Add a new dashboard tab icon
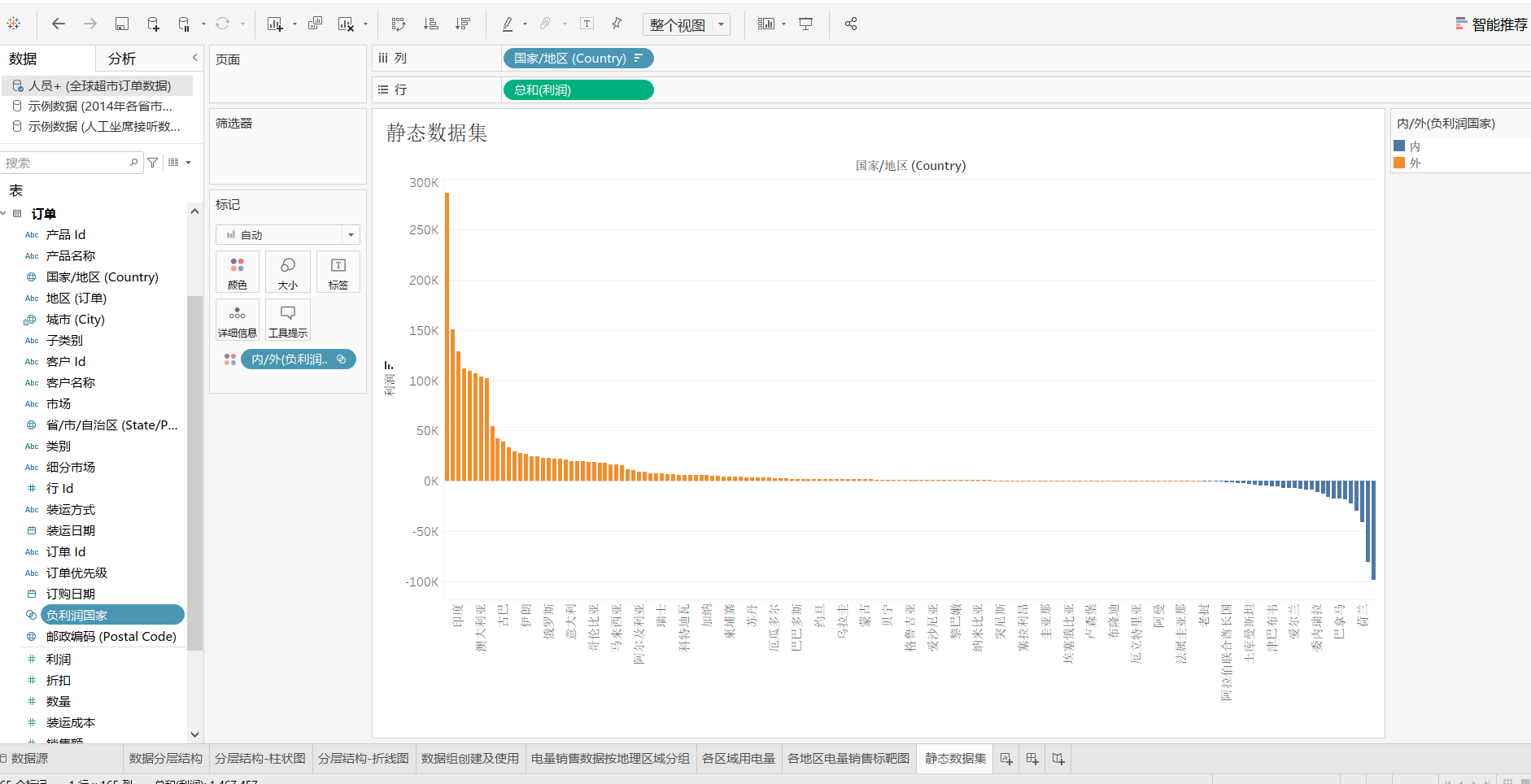 [x=1032, y=758]
